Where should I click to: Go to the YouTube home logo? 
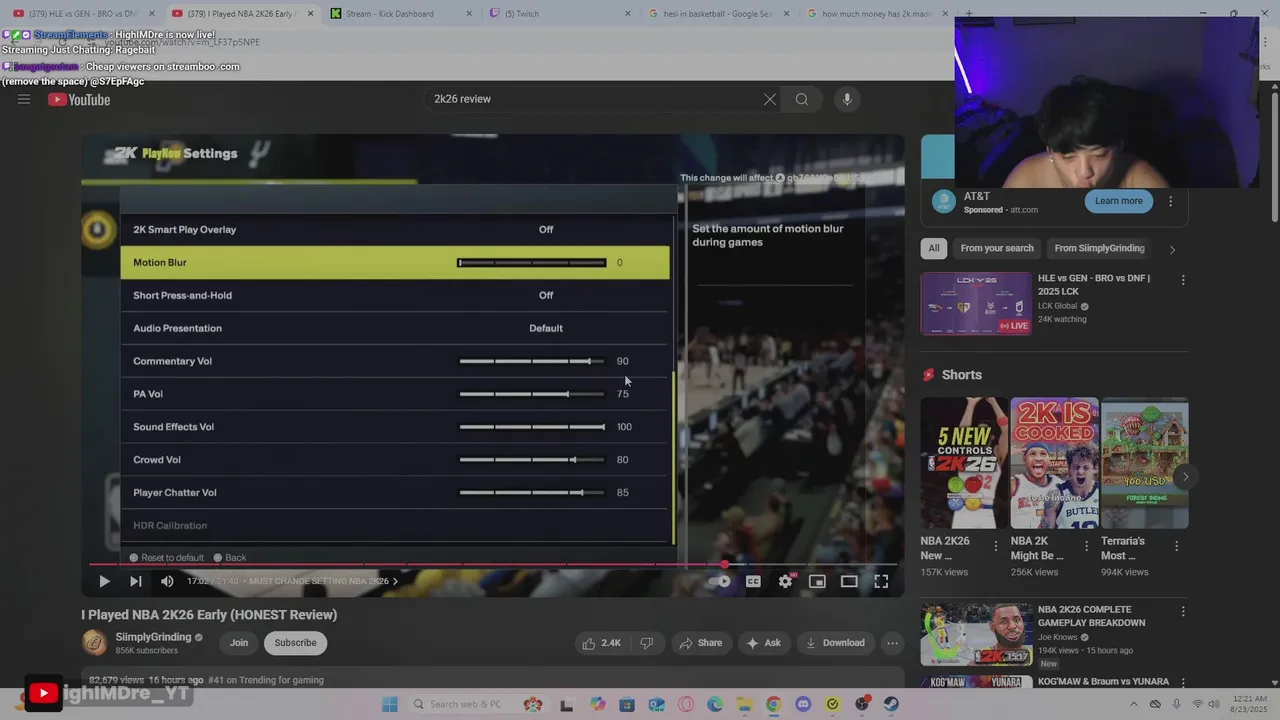coord(79,99)
